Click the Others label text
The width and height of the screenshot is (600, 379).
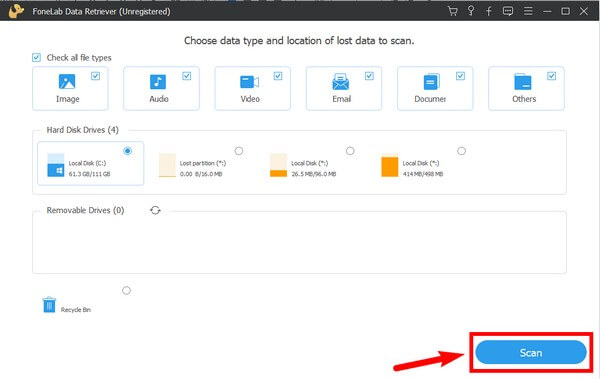pos(524,99)
